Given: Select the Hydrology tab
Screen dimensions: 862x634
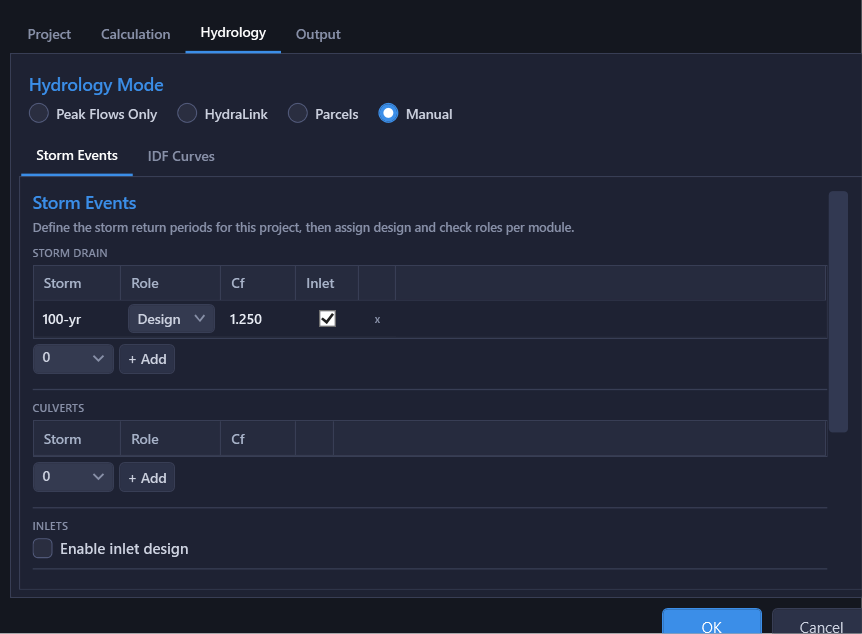Looking at the screenshot, I should coord(233,33).
